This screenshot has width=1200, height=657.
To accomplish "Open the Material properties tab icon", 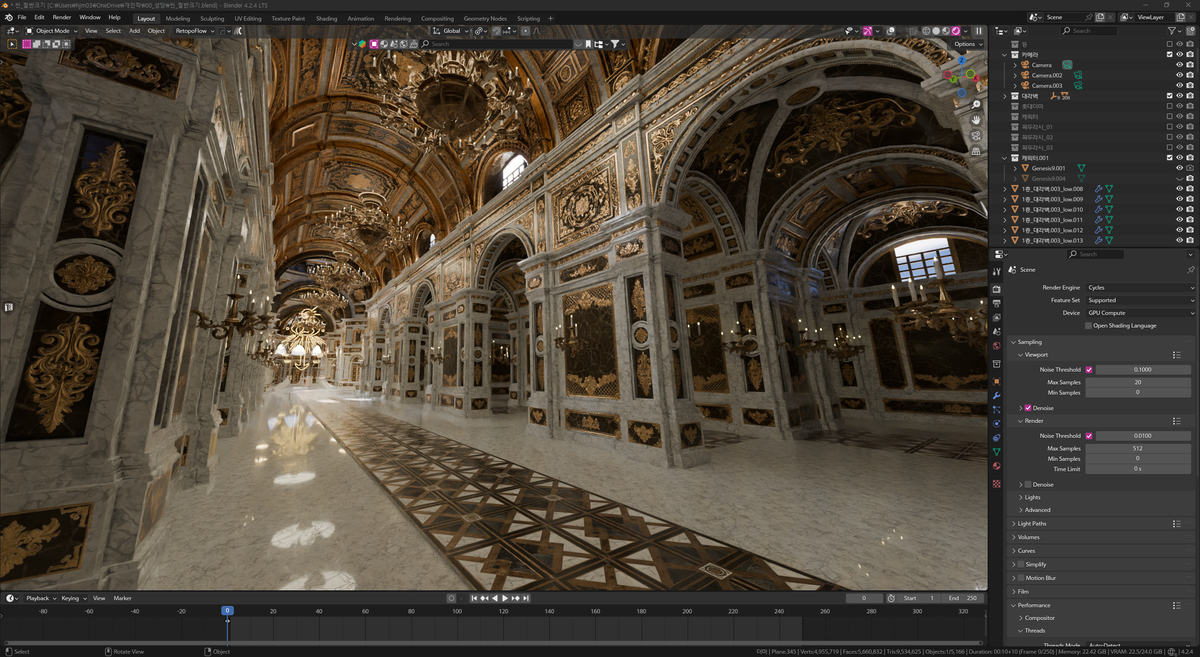I will click(x=996, y=466).
